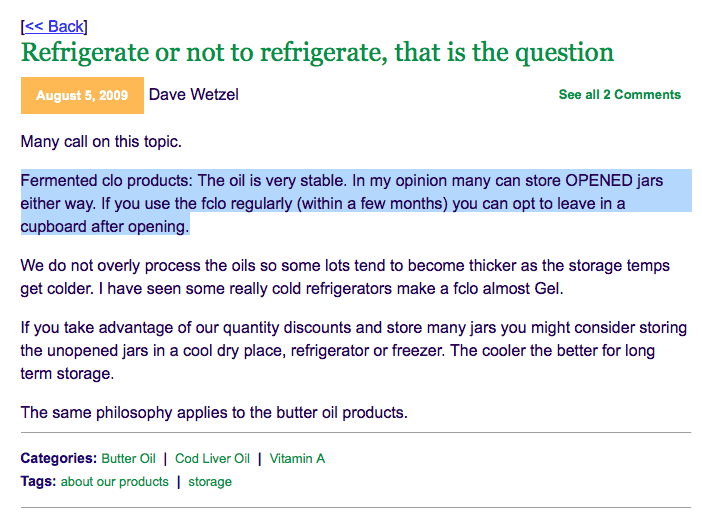702x526 pixels.
Task: Click the "Many call on this topic." sentence
Action: 101,142
